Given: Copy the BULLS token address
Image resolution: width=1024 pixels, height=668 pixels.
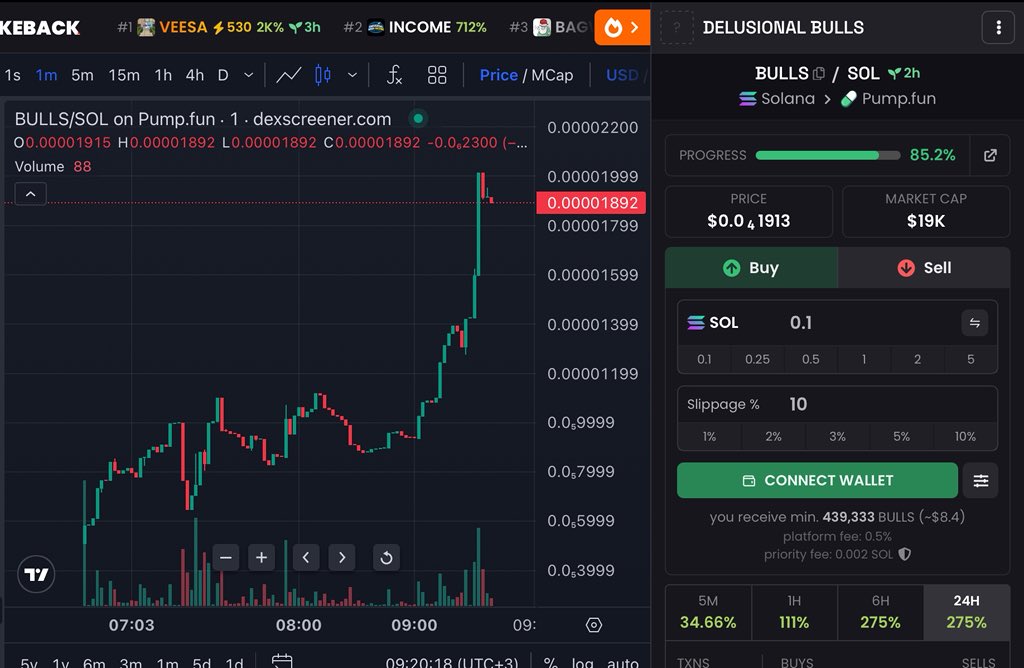Looking at the screenshot, I should [x=819, y=74].
